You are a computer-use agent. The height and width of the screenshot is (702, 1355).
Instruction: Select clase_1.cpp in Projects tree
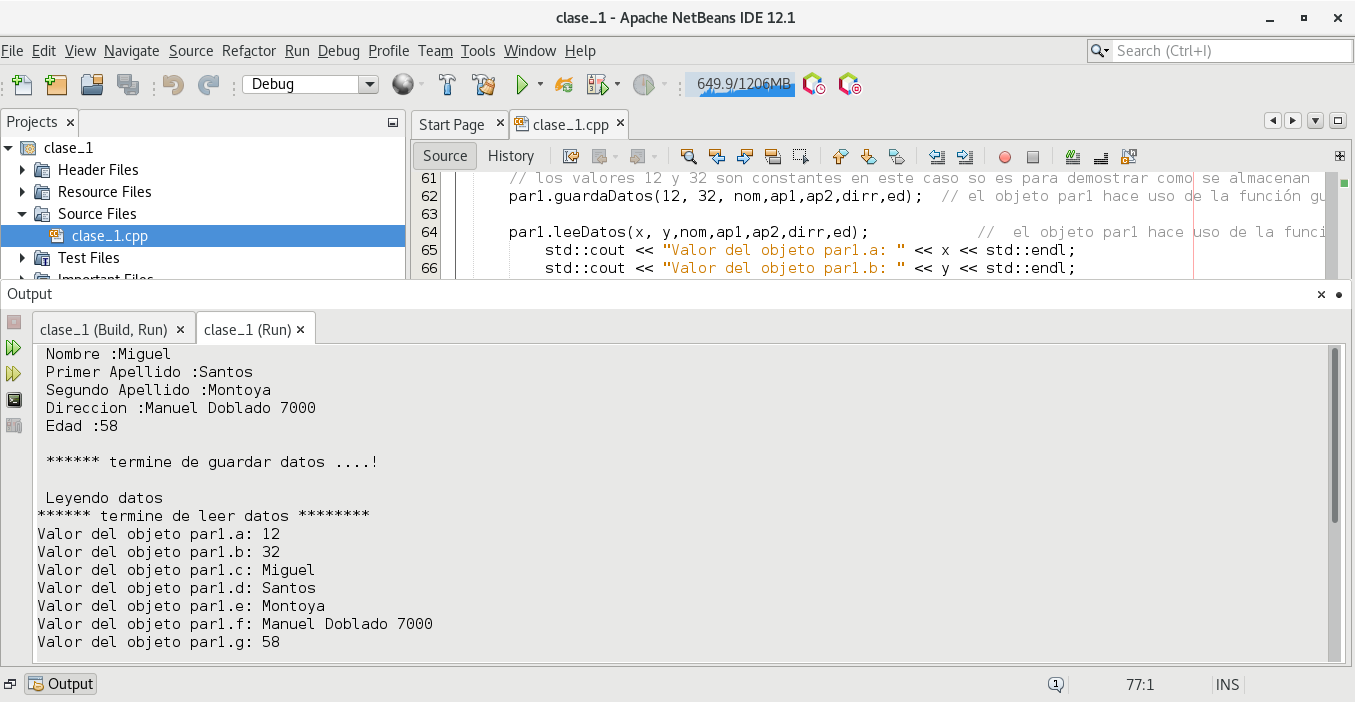109,236
